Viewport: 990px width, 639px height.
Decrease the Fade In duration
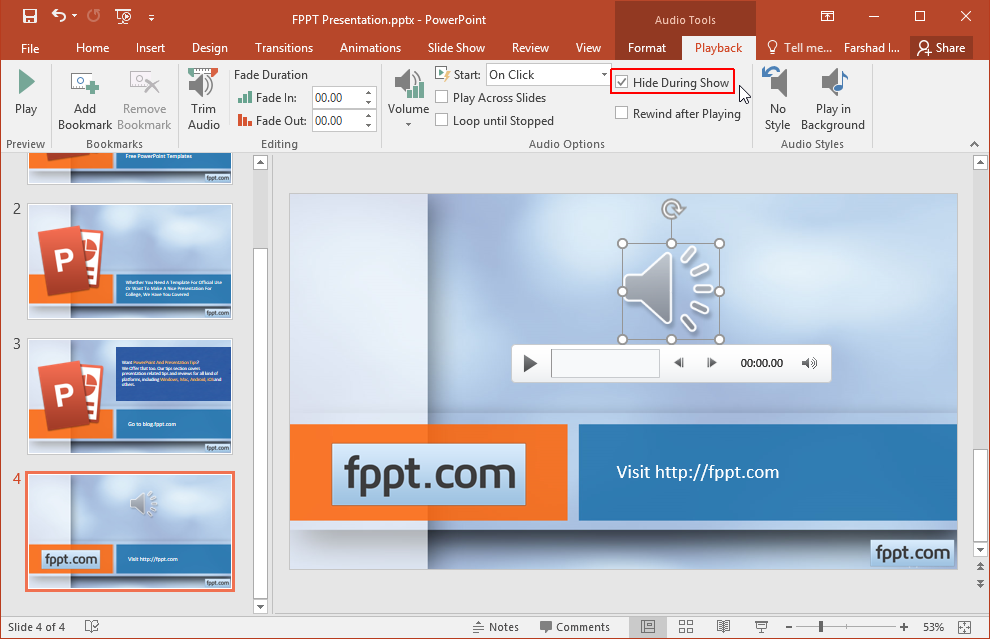pyautogui.click(x=369, y=103)
